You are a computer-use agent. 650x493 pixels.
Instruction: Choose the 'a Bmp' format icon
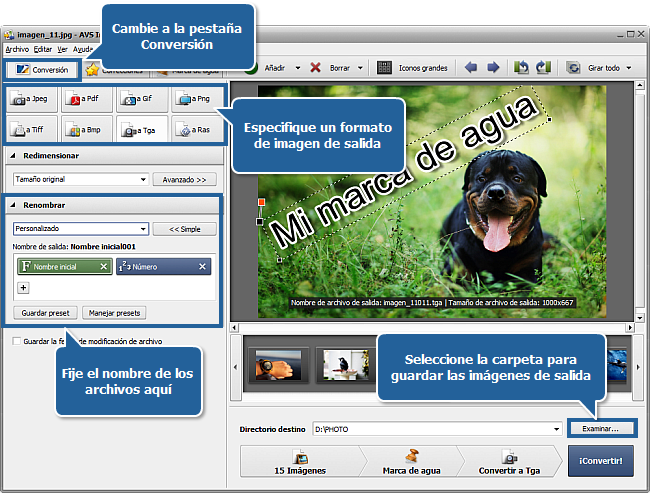tap(86, 129)
